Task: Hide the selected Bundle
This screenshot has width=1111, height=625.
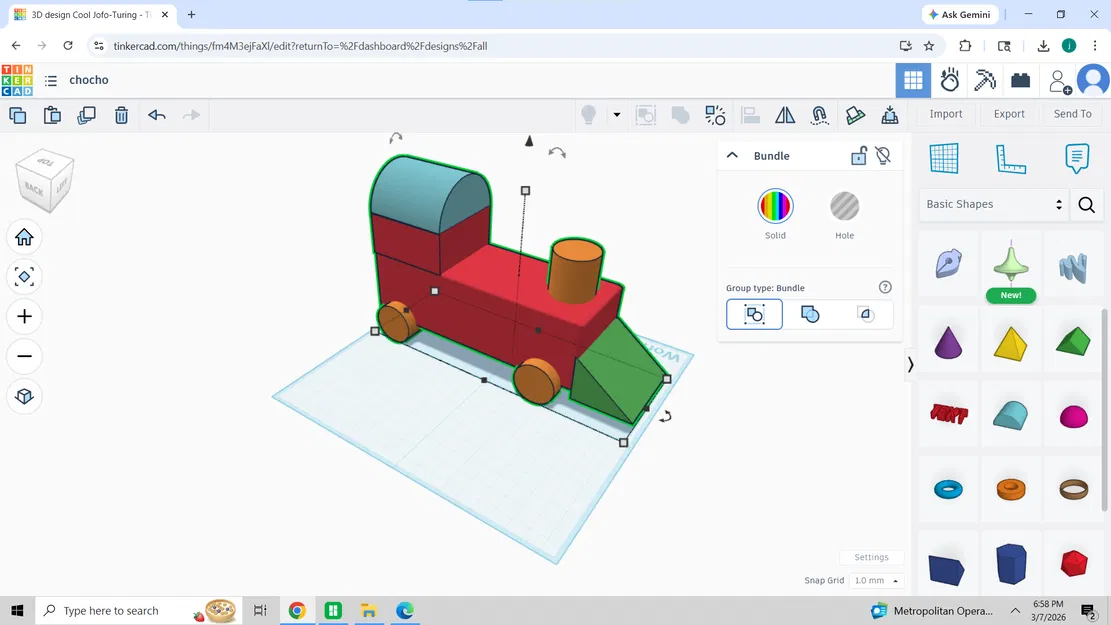Action: point(883,156)
